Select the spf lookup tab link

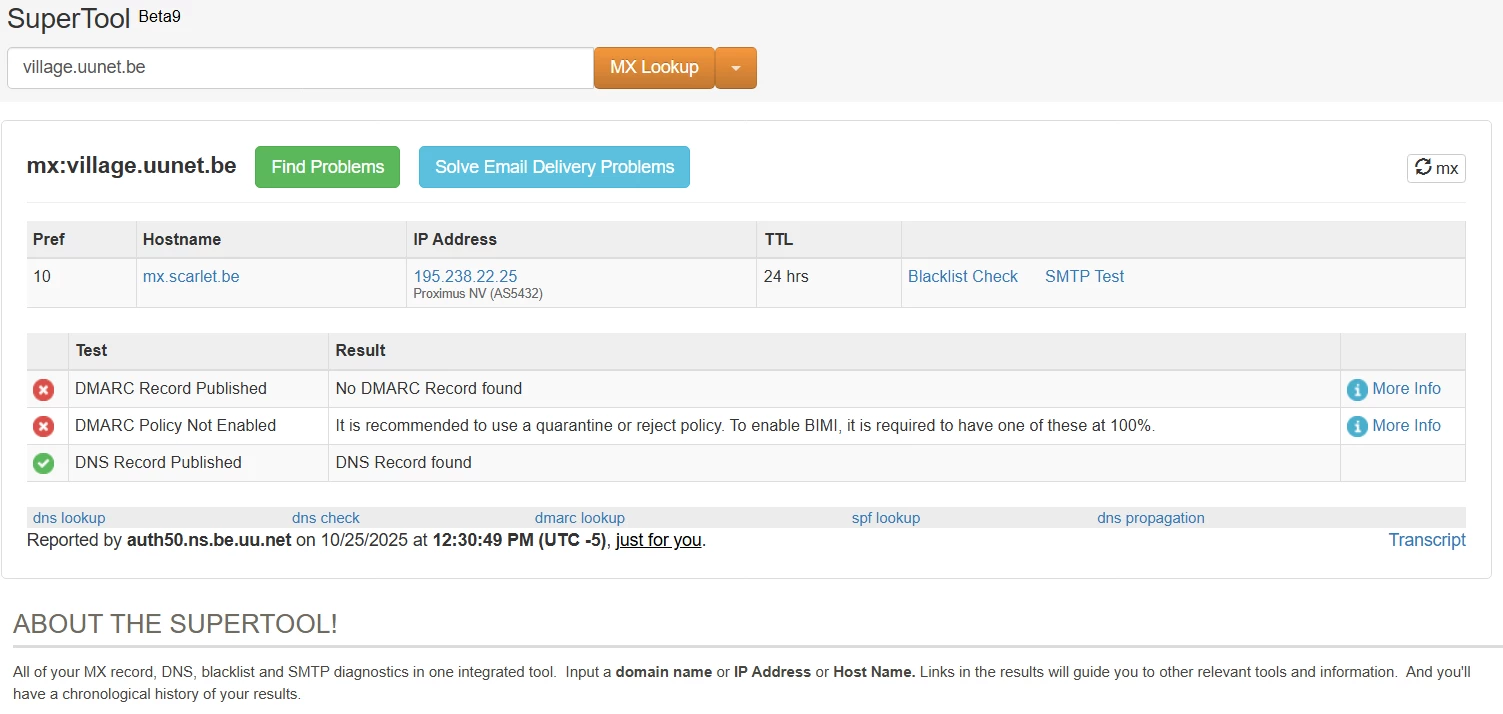pyautogui.click(x=885, y=518)
